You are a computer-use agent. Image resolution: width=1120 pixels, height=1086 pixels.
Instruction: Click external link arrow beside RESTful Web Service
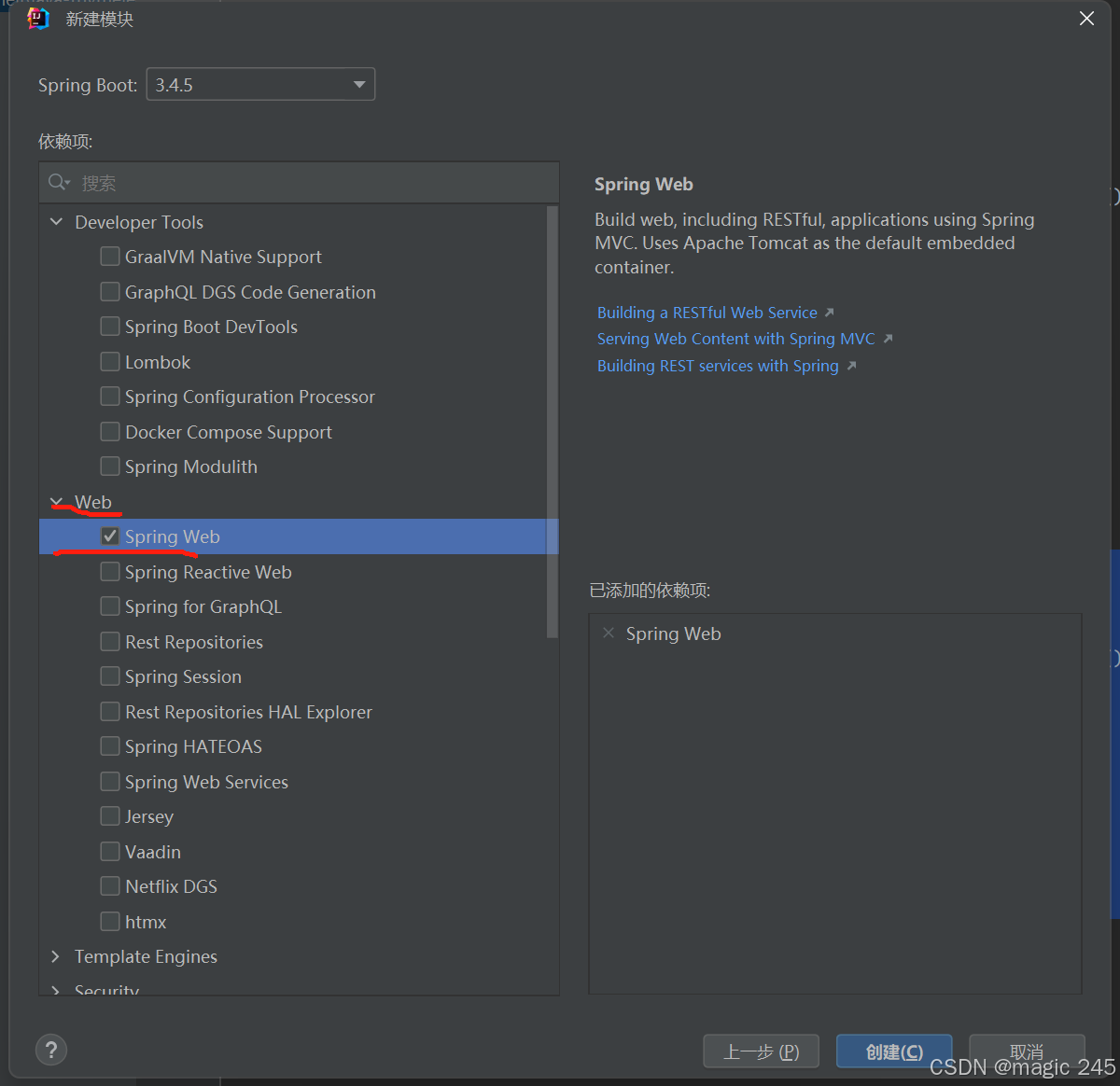829,313
